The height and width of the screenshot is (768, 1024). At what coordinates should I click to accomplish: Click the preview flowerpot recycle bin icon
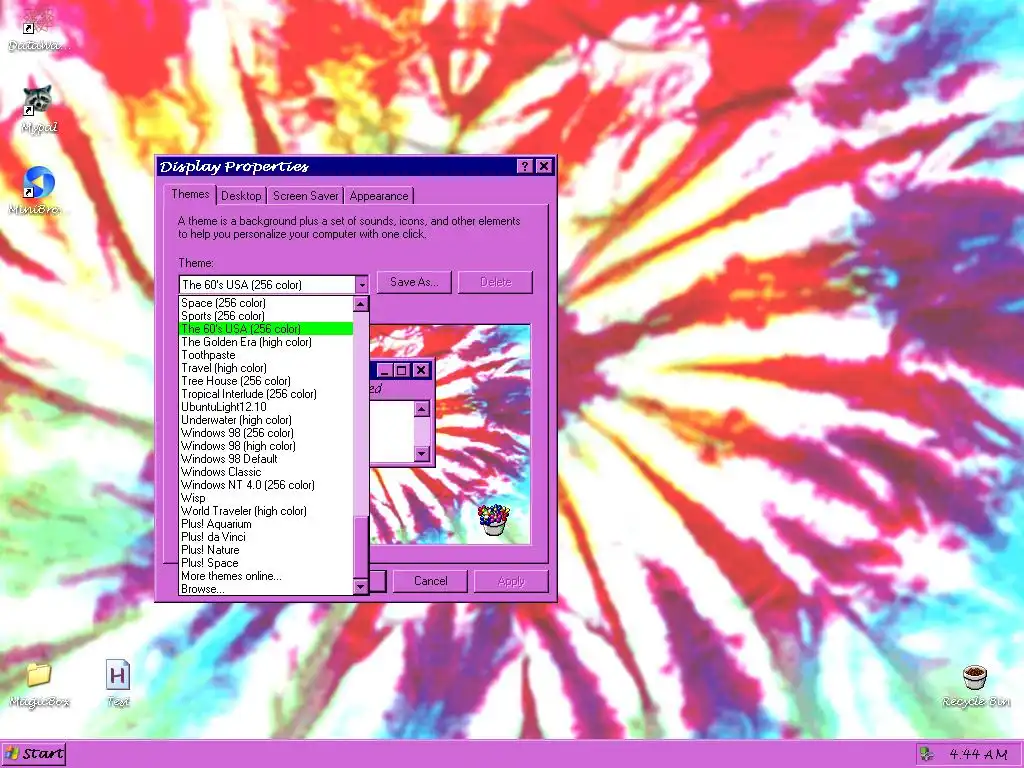click(x=494, y=520)
